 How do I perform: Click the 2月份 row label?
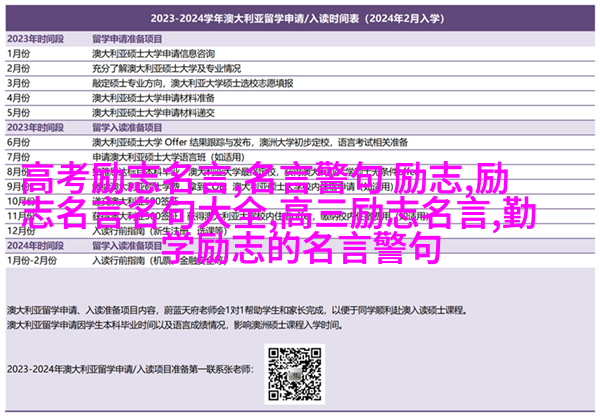(18, 68)
